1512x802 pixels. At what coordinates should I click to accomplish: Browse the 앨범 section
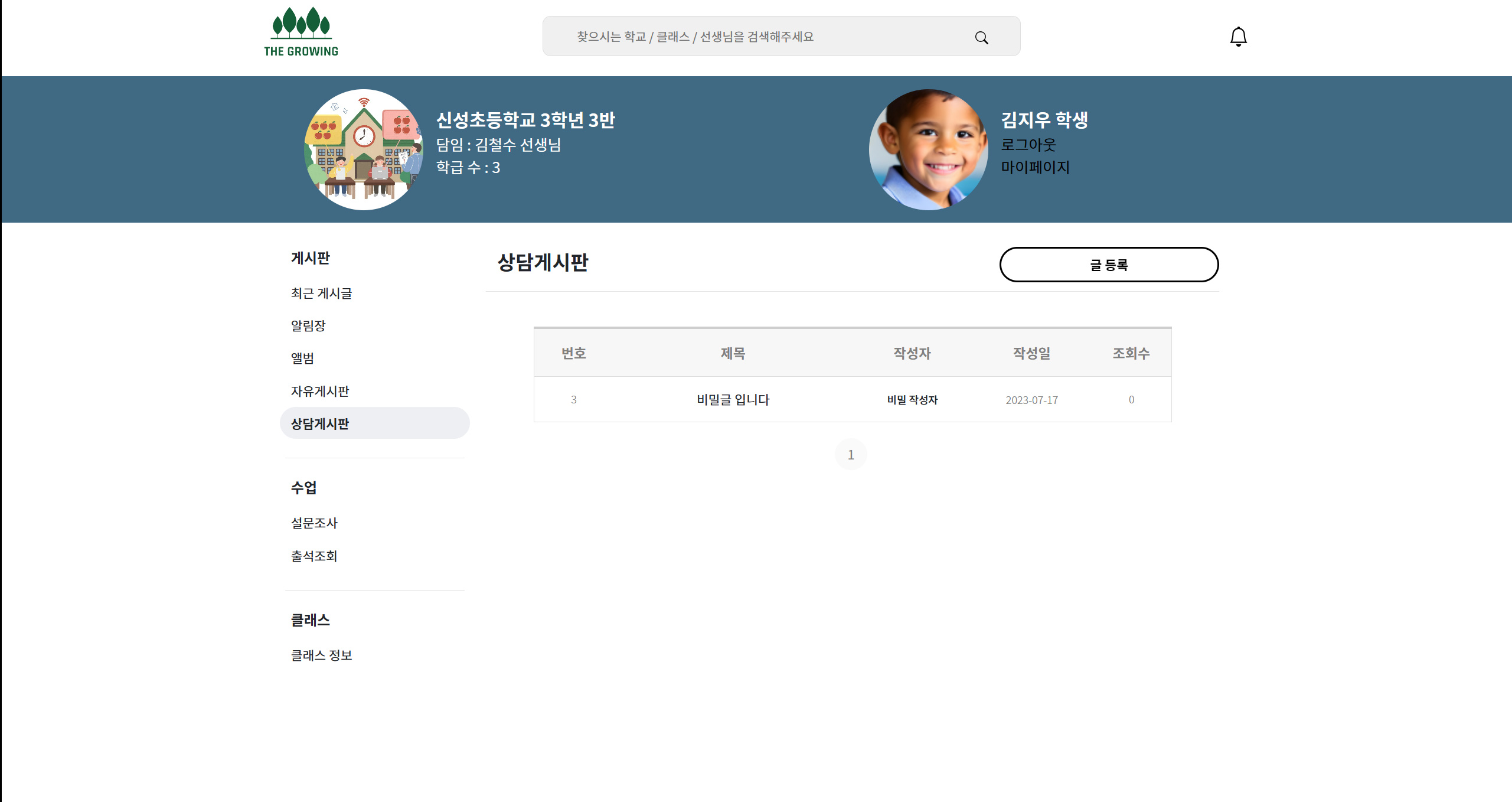[302, 358]
